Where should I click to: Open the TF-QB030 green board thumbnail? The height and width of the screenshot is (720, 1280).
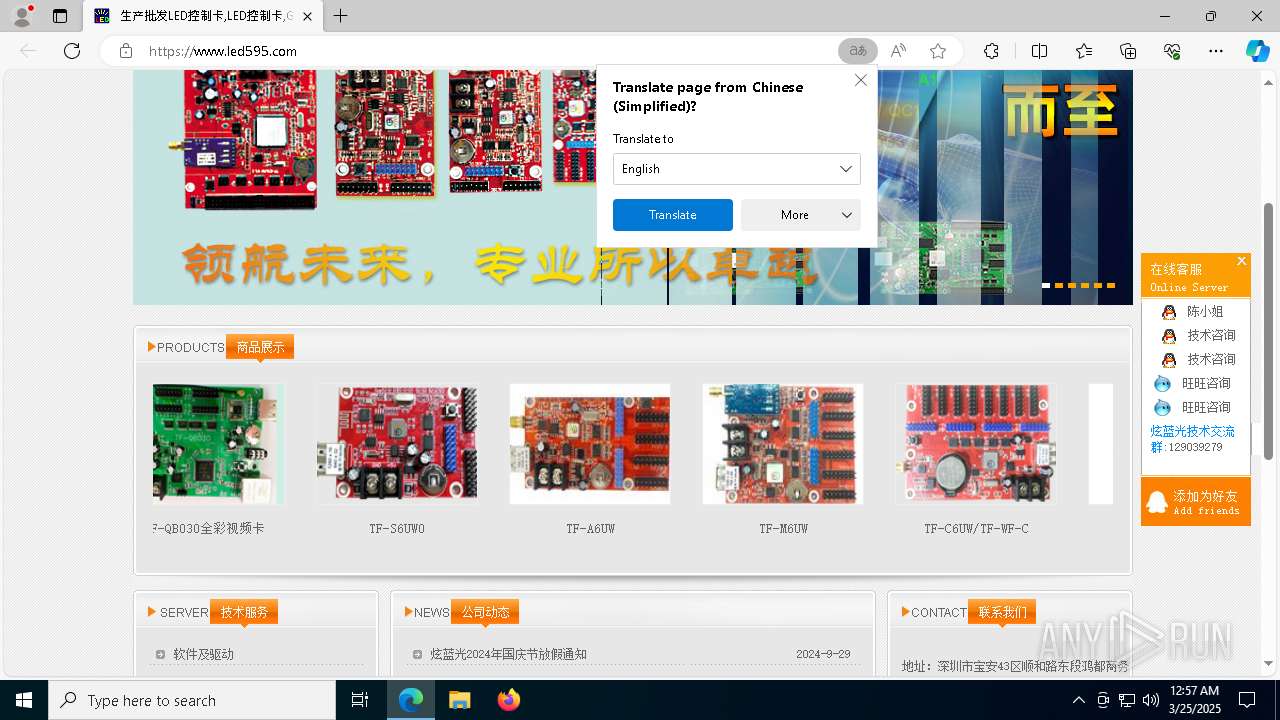point(218,444)
